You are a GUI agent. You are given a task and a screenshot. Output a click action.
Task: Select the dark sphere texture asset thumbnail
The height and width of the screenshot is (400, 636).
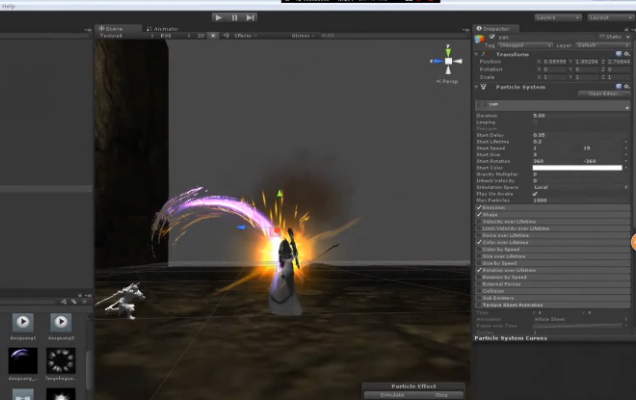click(23, 361)
